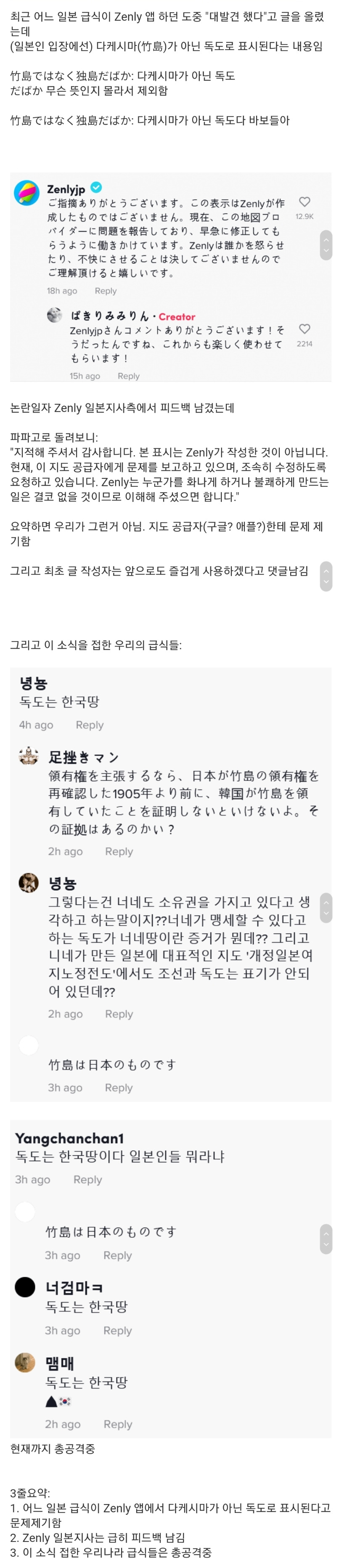Viewport: 339px width, 1568px height.
Task: Click the 12.9K like count
Action: (305, 217)
